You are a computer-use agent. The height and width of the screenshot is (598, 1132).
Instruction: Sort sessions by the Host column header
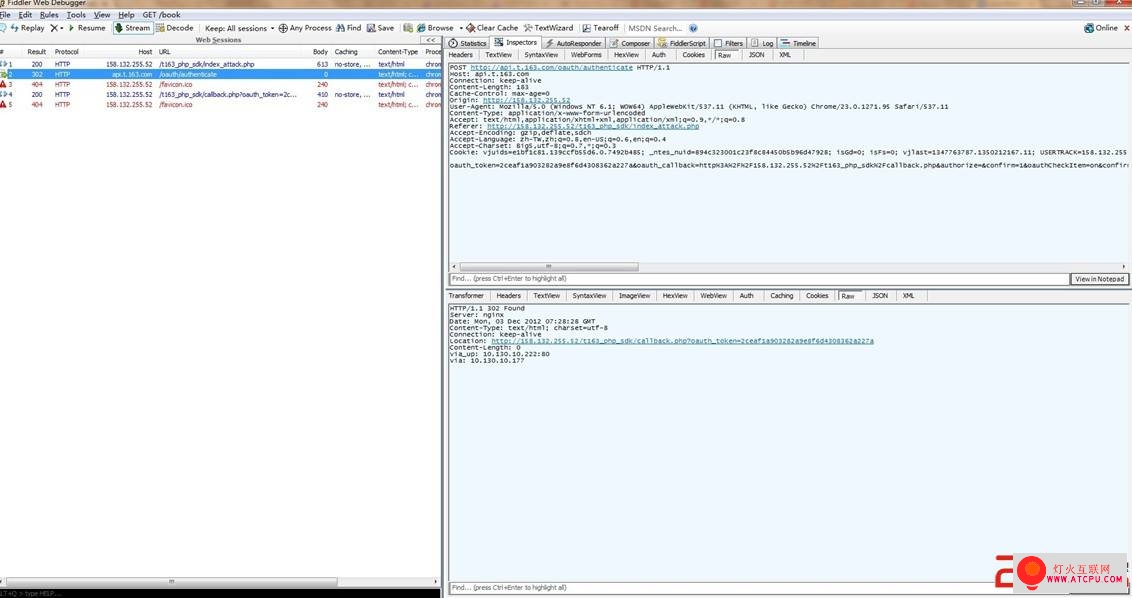(144, 52)
